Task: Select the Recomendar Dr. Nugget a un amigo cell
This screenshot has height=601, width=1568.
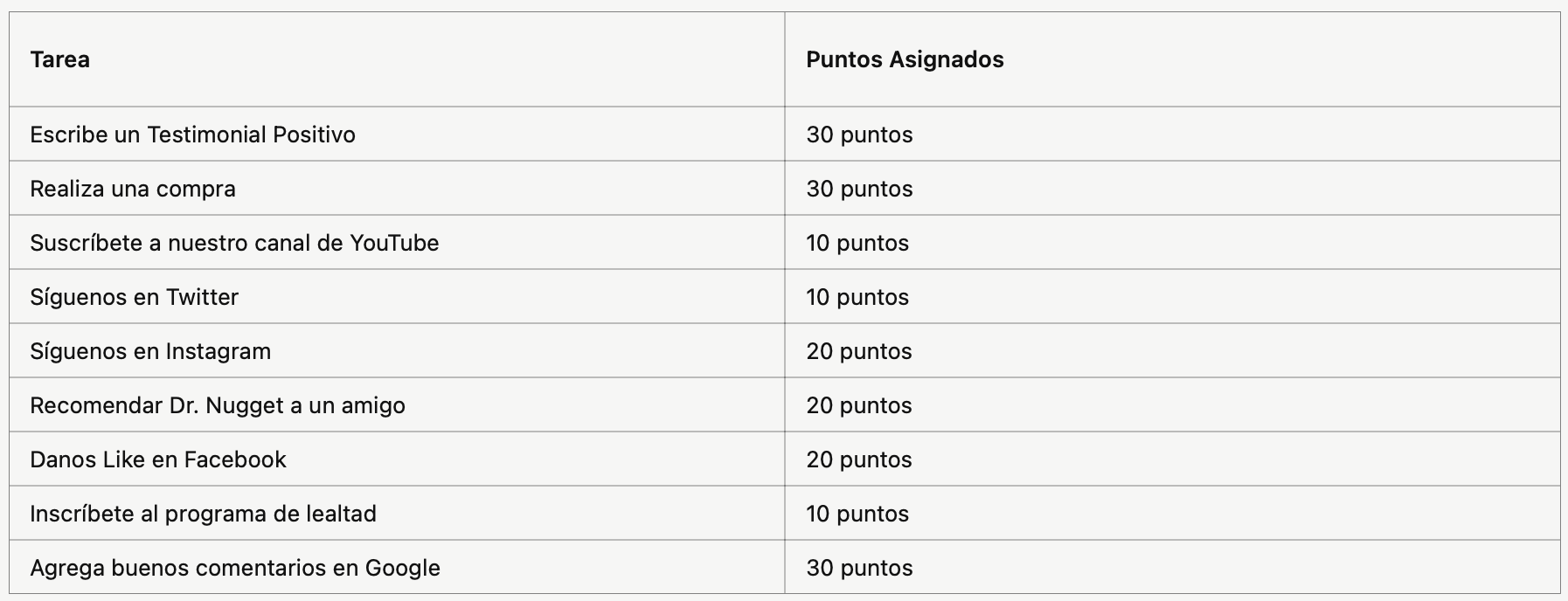Action: coord(397,404)
